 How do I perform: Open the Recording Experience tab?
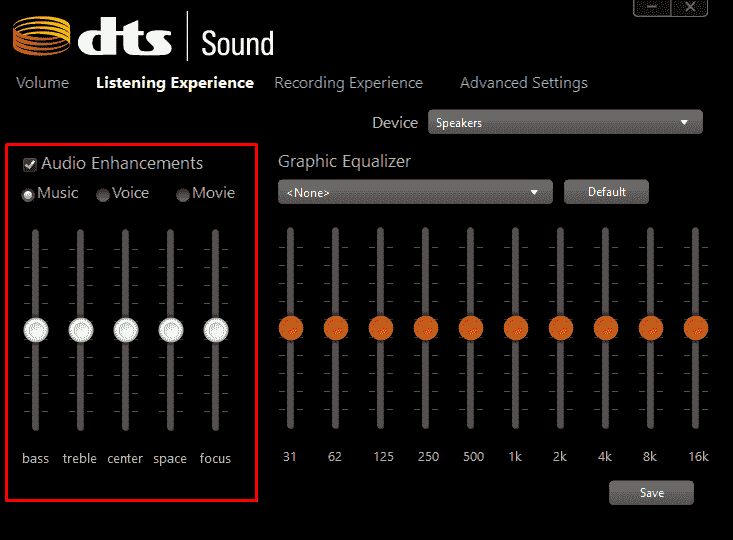pyautogui.click(x=348, y=83)
